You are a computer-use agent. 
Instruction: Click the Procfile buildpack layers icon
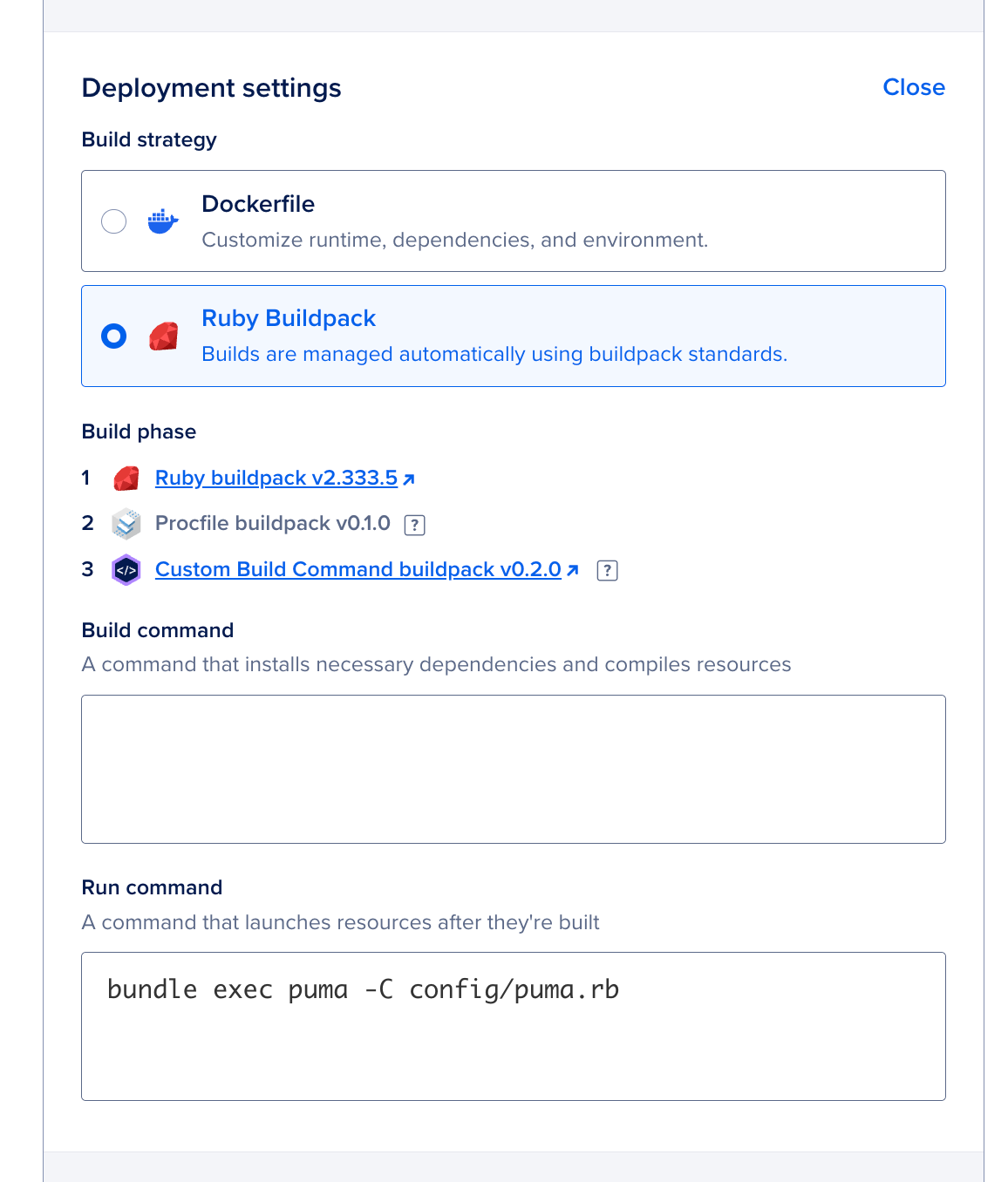click(126, 524)
